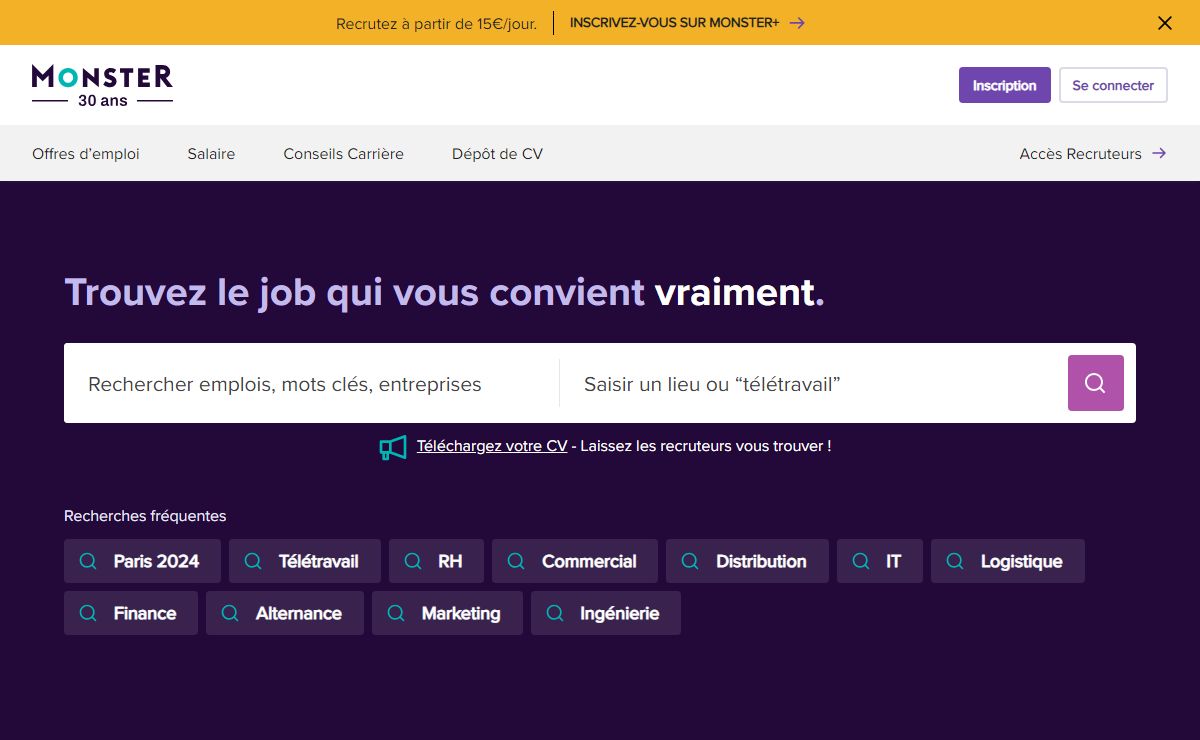Click the megaphone icon beside Téléchargez votre CV
The height and width of the screenshot is (740, 1200).
pos(393,447)
